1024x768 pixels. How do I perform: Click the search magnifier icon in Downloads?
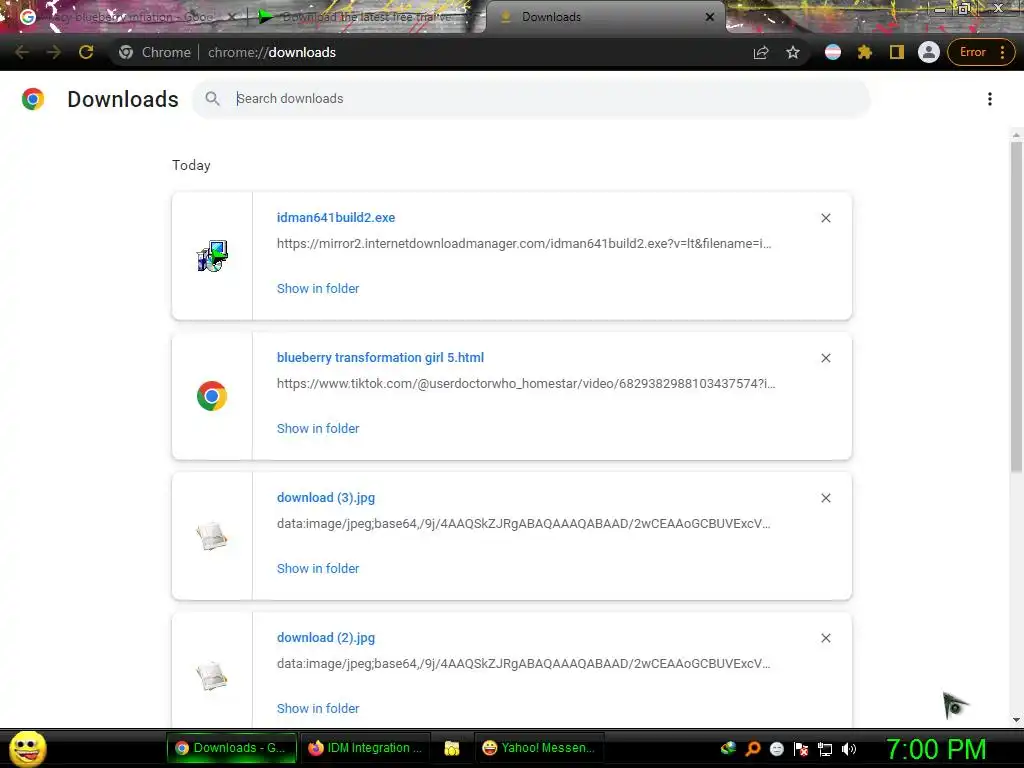[212, 99]
